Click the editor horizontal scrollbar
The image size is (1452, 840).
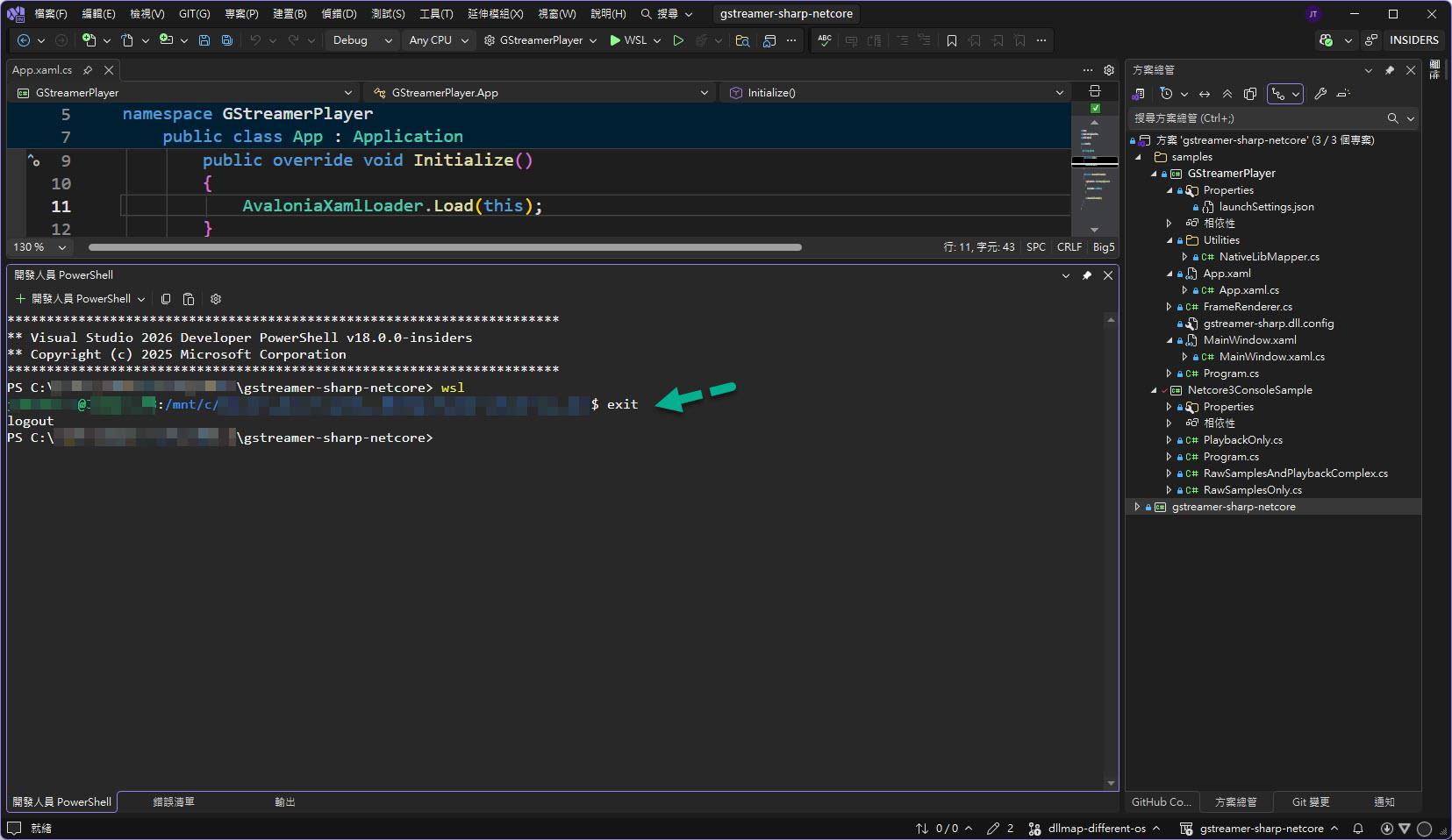[445, 247]
